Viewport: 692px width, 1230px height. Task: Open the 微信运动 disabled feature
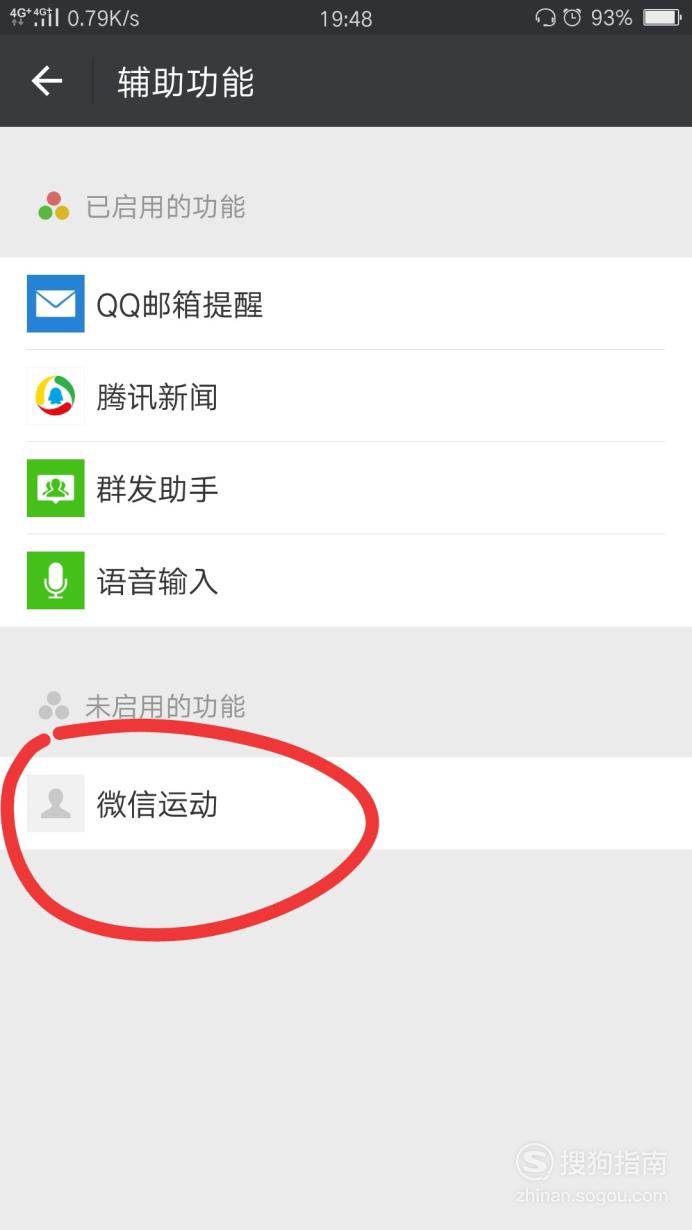pyautogui.click(x=346, y=803)
